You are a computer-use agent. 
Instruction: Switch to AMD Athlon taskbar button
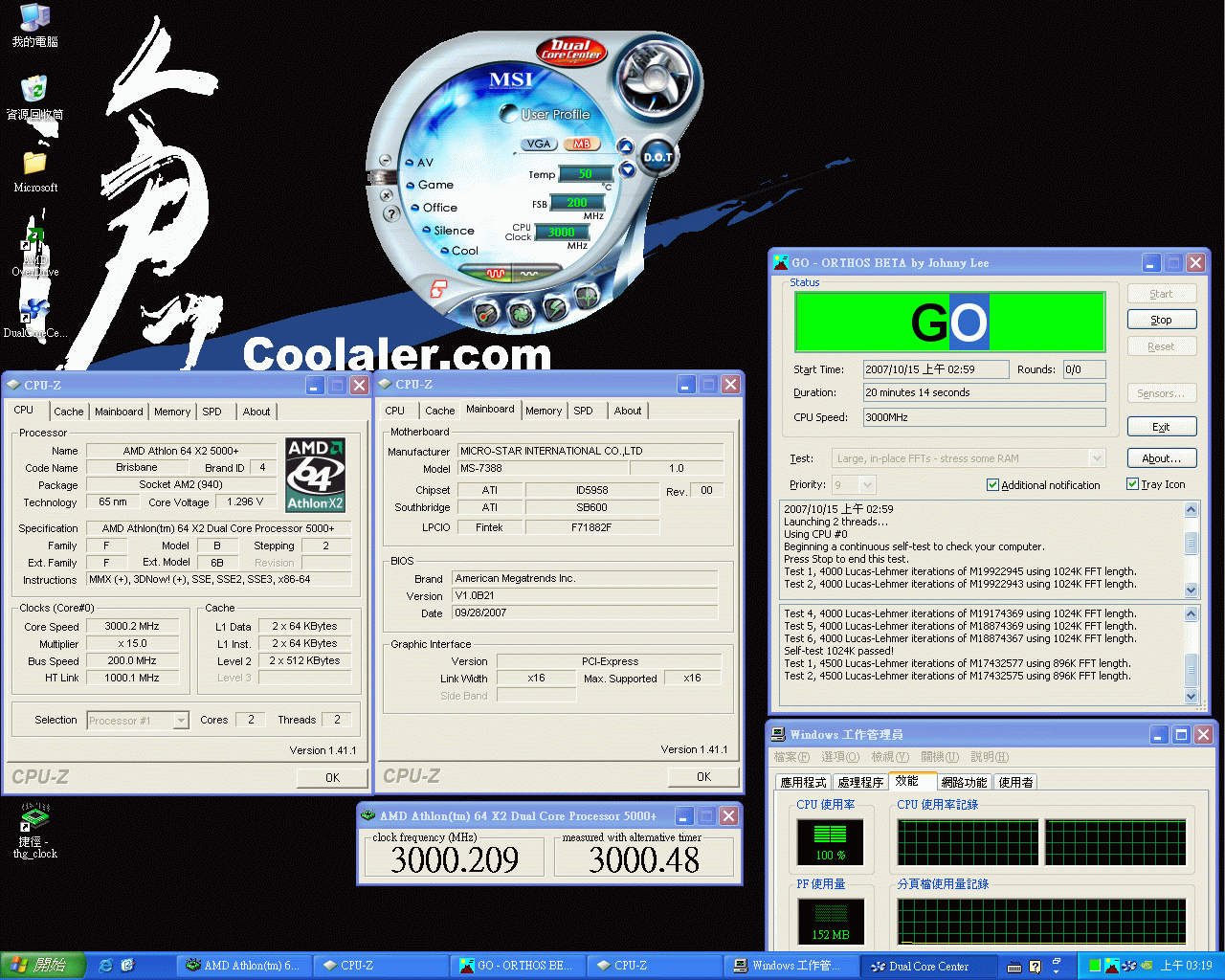[x=243, y=966]
